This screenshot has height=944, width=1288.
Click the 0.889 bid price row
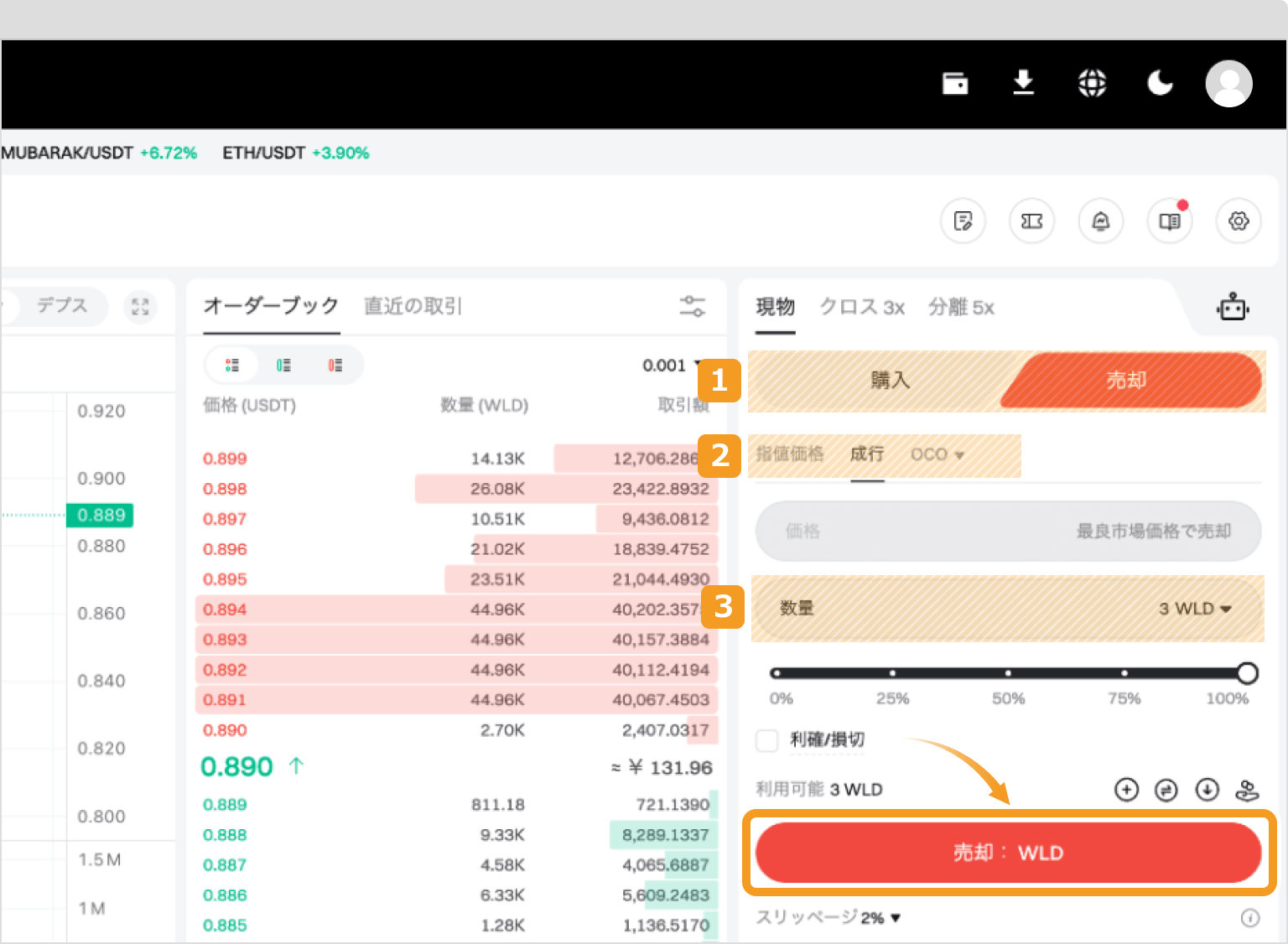click(x=457, y=805)
